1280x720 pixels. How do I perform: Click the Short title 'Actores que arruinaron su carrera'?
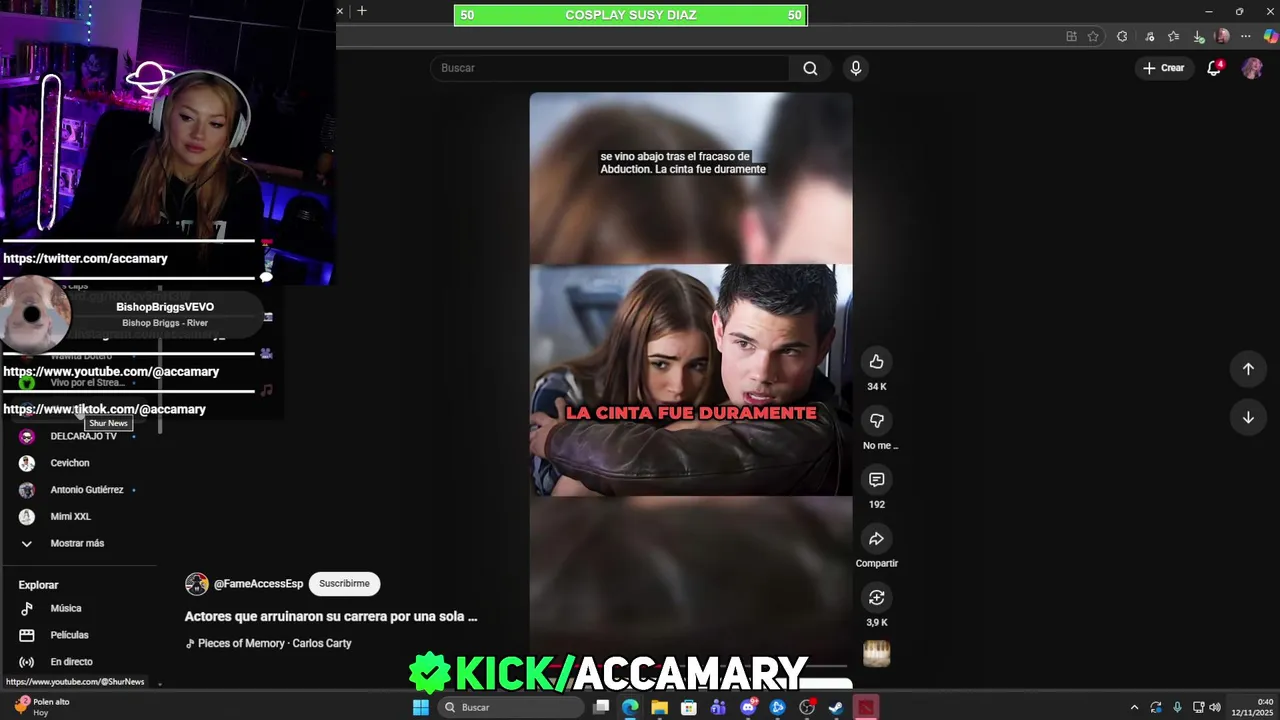(x=331, y=617)
